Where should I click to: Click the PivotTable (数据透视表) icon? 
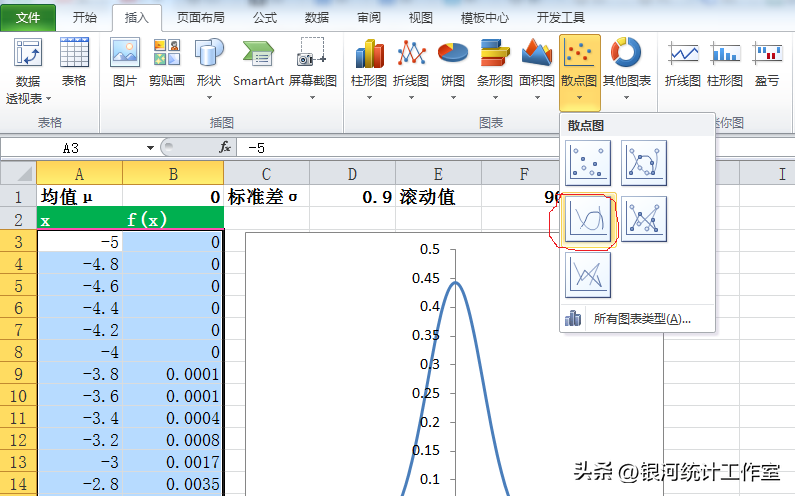click(x=27, y=70)
